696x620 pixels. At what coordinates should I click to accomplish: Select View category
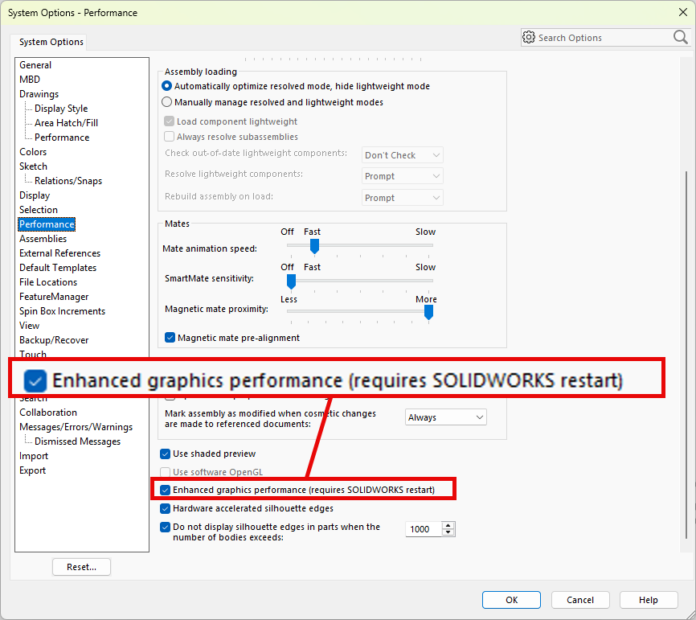tap(29, 326)
